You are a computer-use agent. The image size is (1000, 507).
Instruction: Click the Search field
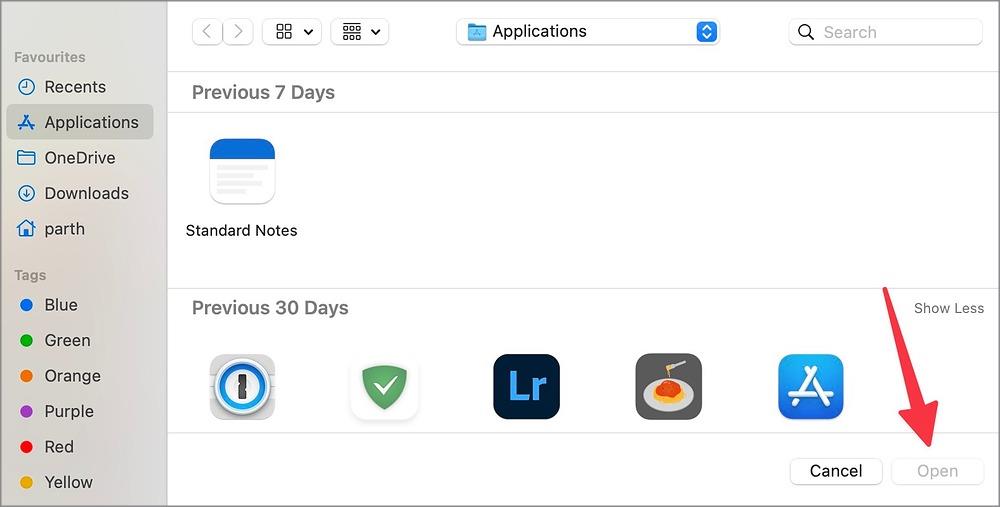coord(886,32)
